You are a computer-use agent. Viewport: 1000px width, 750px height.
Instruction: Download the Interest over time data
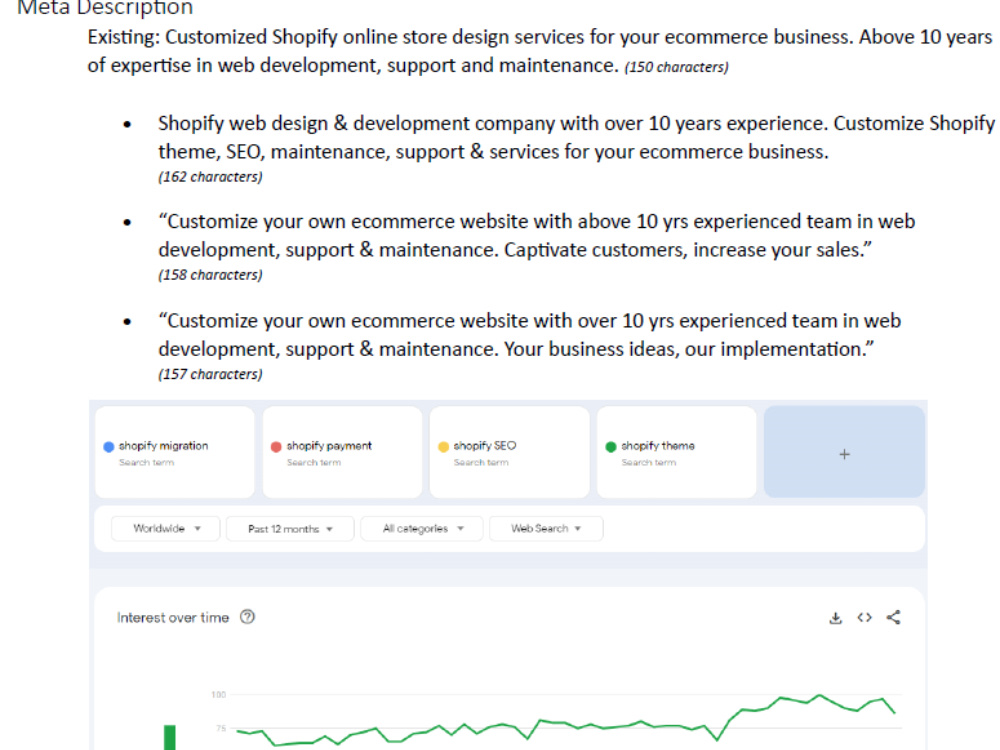[x=835, y=617]
